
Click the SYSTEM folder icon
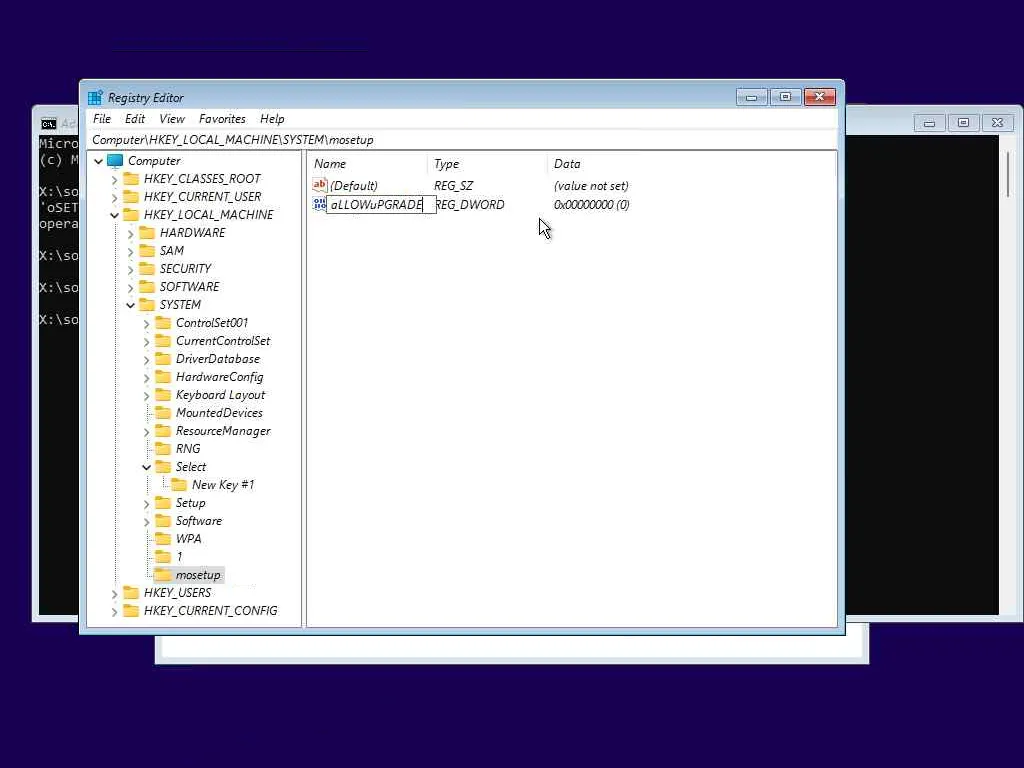pos(147,305)
